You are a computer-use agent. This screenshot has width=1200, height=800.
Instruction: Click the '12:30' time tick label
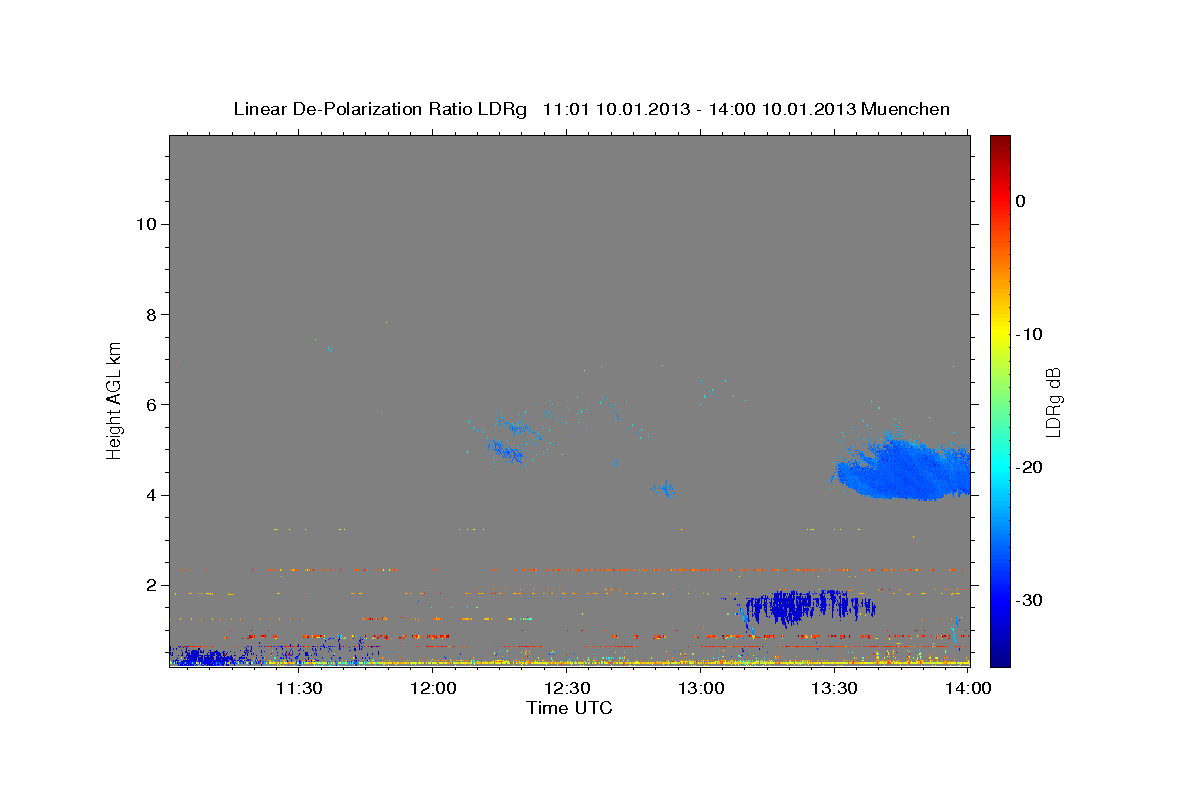568,688
